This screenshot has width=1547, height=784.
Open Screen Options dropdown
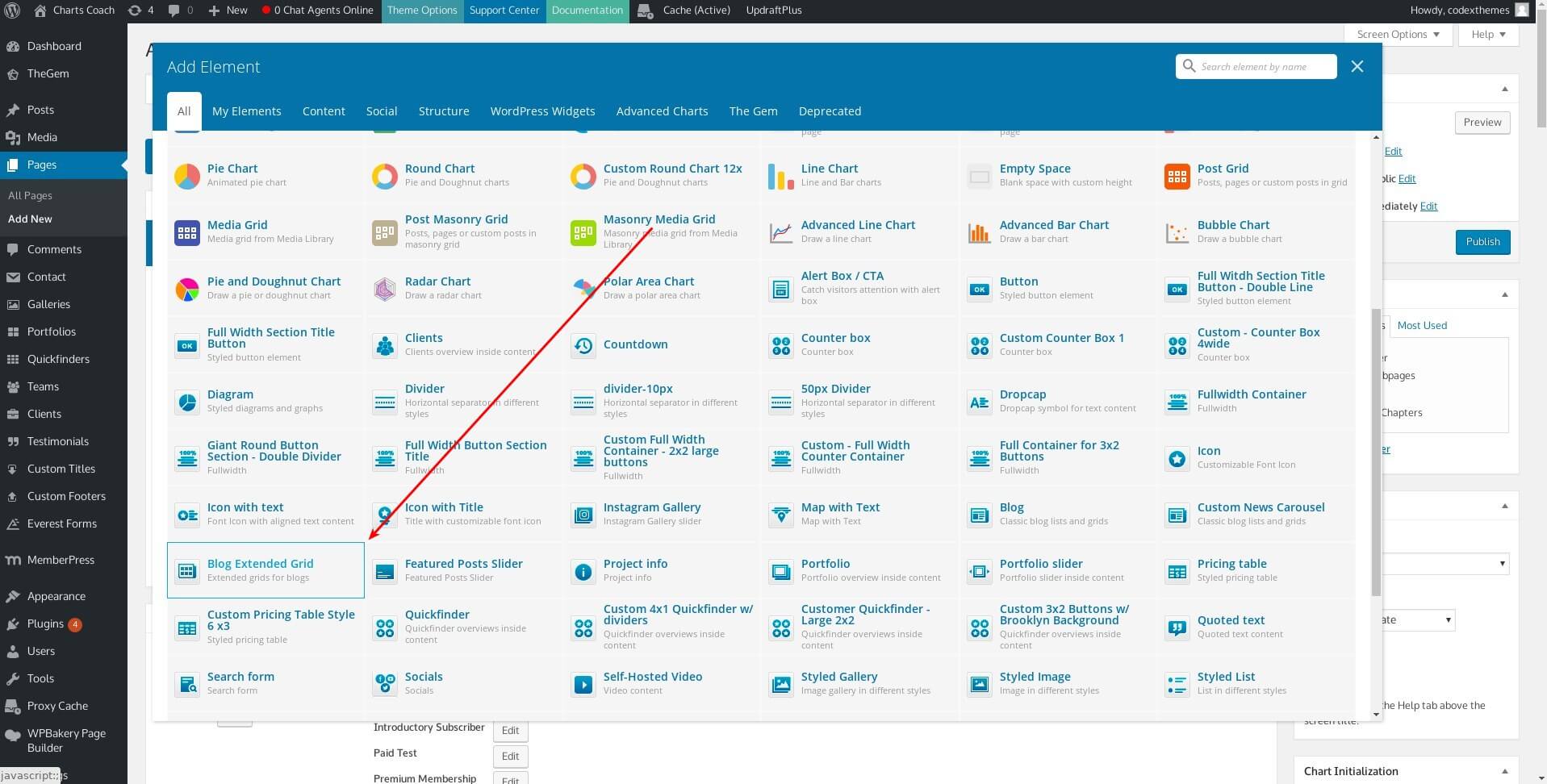click(x=1398, y=34)
